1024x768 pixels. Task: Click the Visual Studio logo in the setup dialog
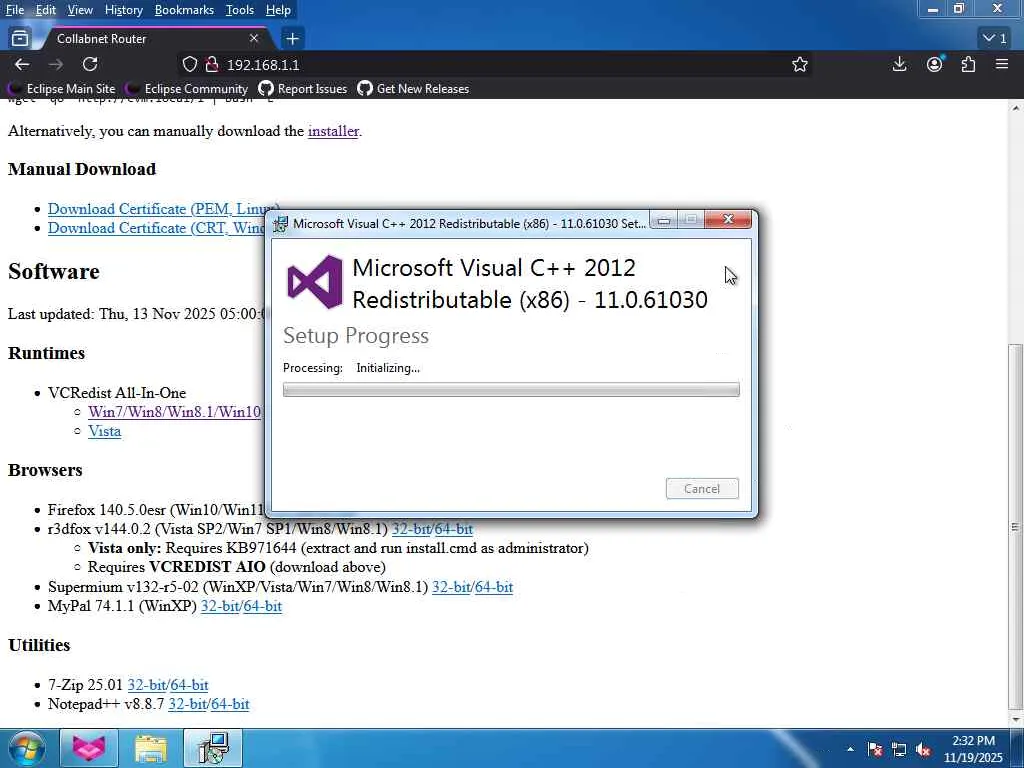[x=315, y=282]
